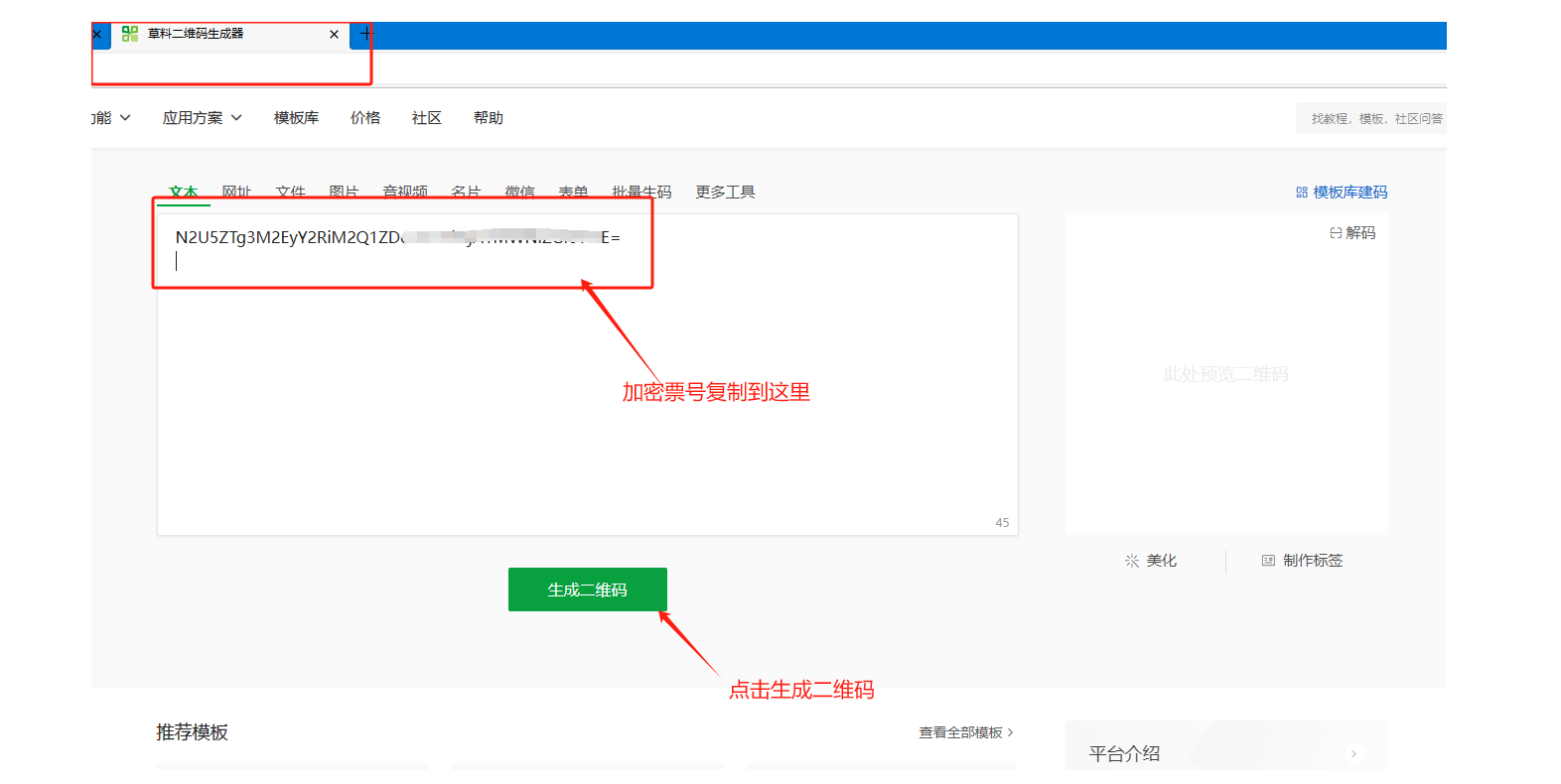The image size is (1561, 784).
Task: Click the 美化 beautify icon
Action: pos(1132,561)
